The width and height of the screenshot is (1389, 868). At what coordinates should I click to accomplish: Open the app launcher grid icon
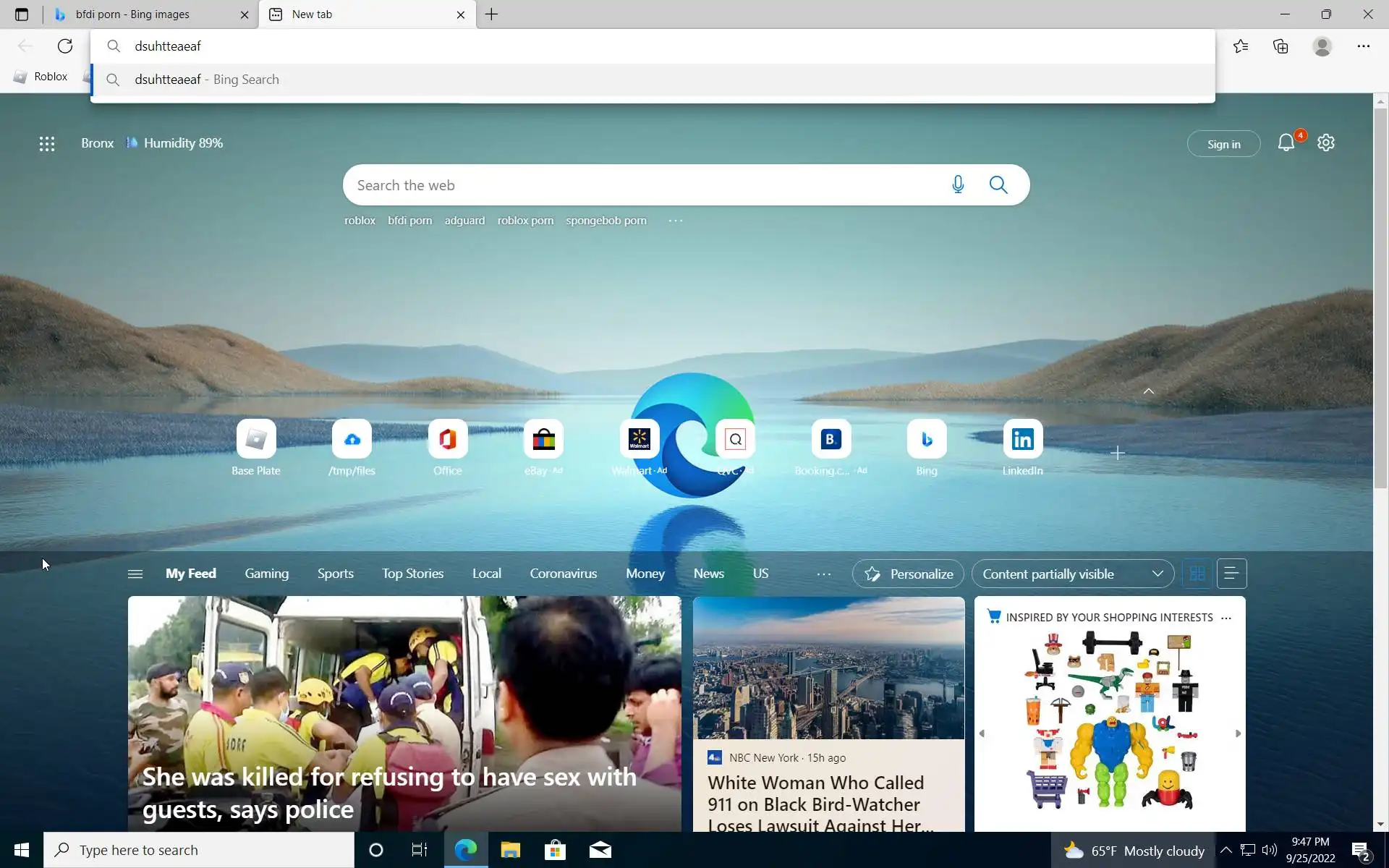[47, 144]
